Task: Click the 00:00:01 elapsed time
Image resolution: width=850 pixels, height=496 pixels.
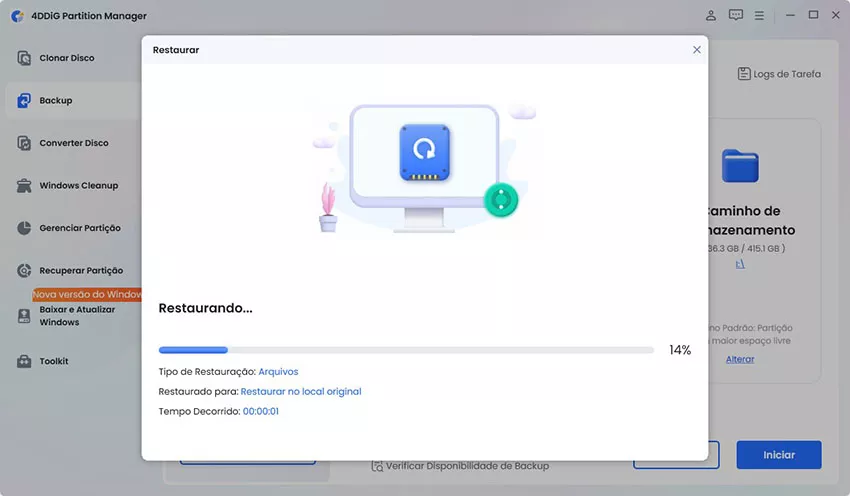Action: click(x=261, y=411)
